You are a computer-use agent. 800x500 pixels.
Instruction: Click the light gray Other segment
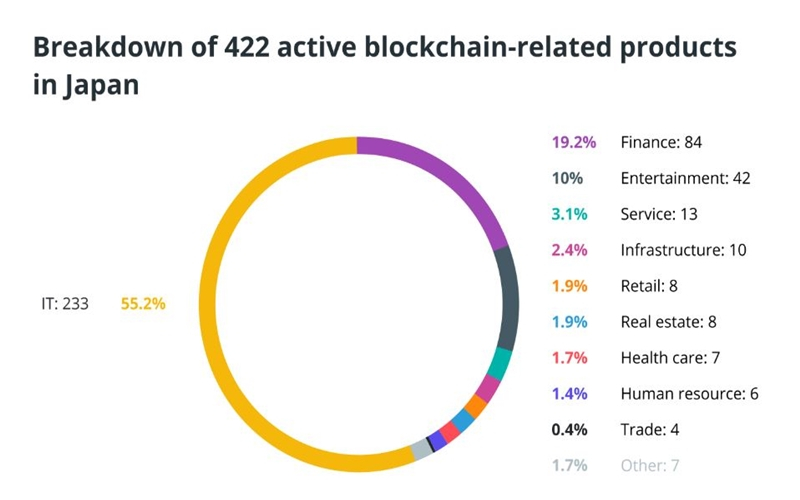tap(421, 449)
